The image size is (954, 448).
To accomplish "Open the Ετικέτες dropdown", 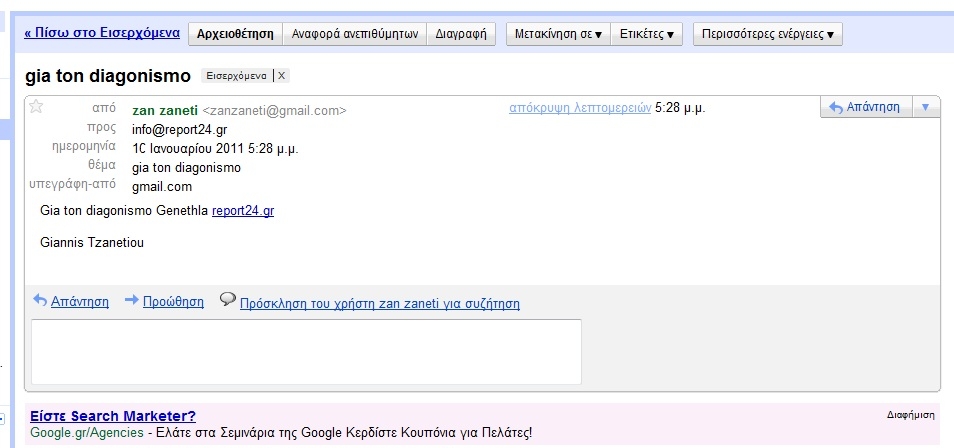I will coord(647,34).
